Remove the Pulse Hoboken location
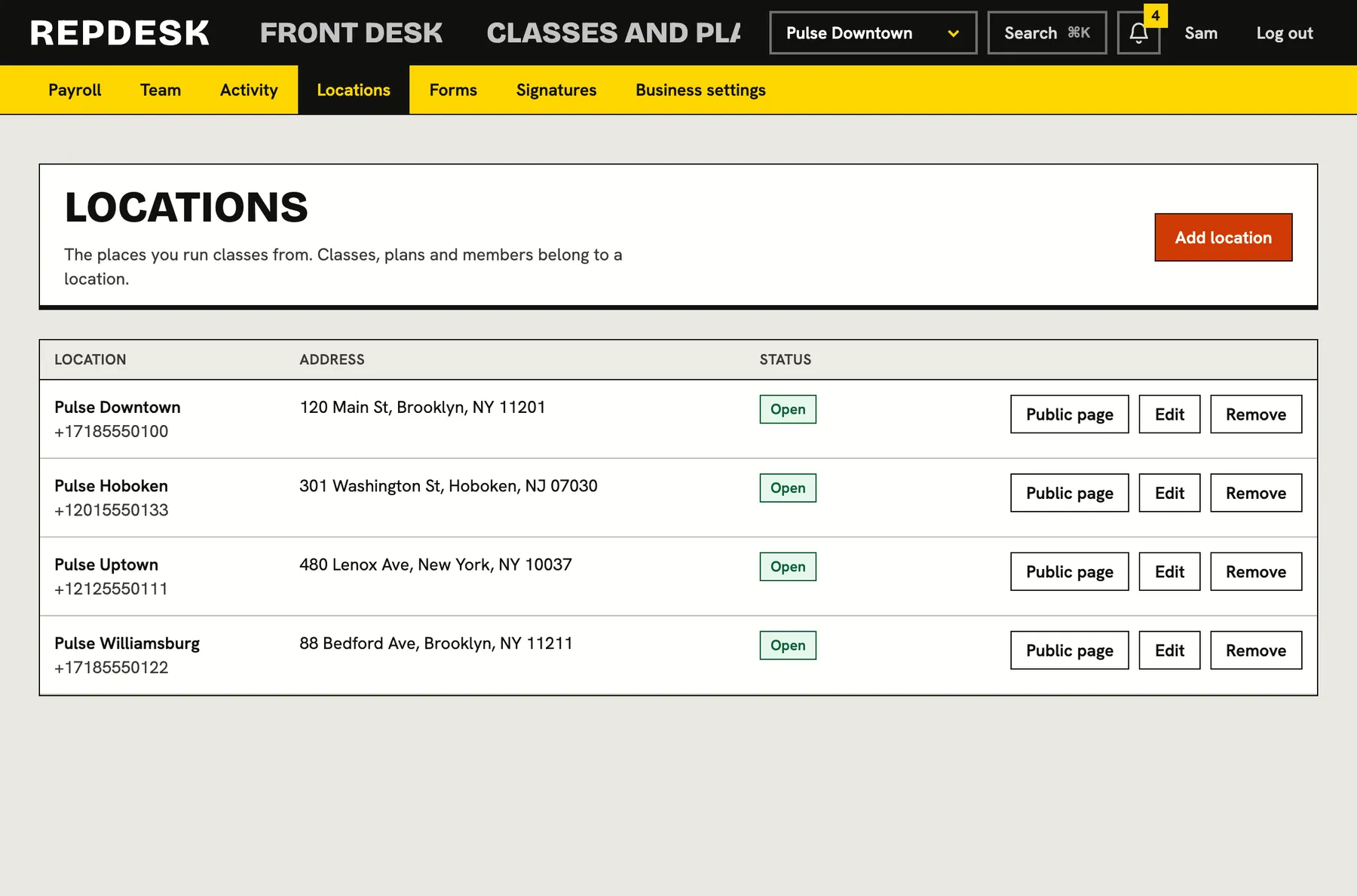 click(1256, 493)
